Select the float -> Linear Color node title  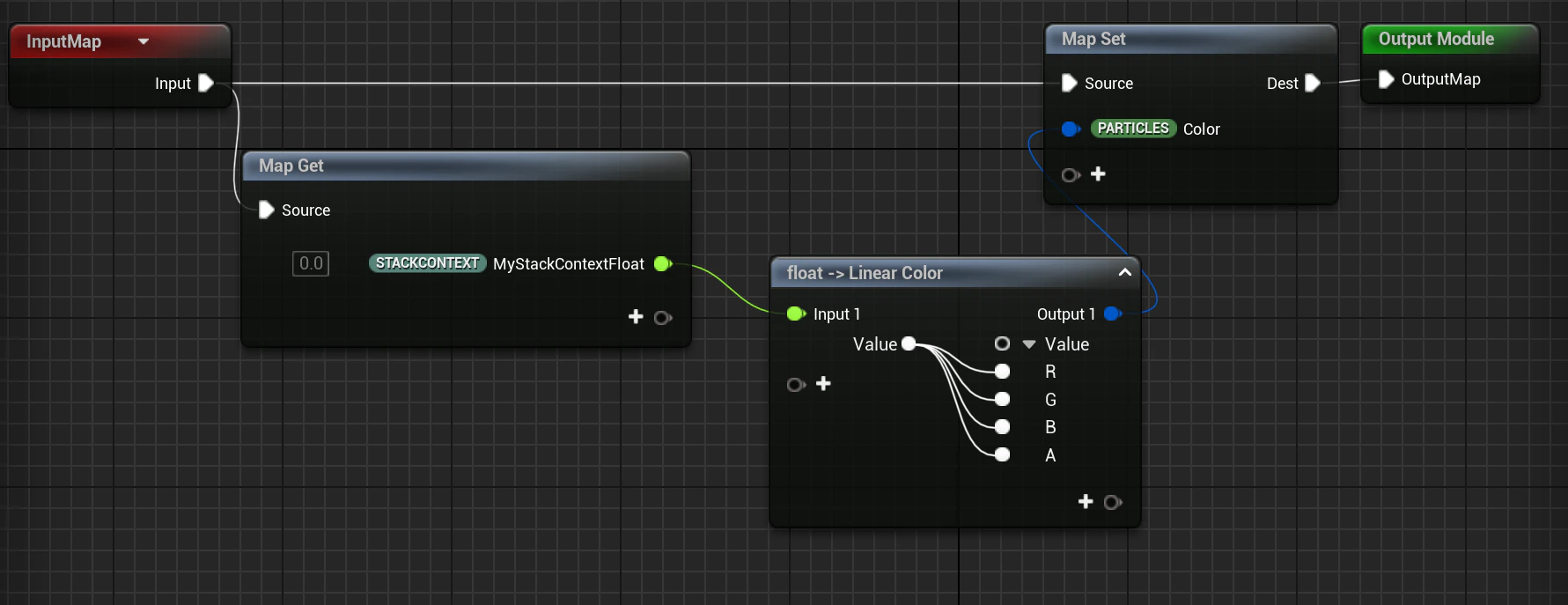point(865,273)
